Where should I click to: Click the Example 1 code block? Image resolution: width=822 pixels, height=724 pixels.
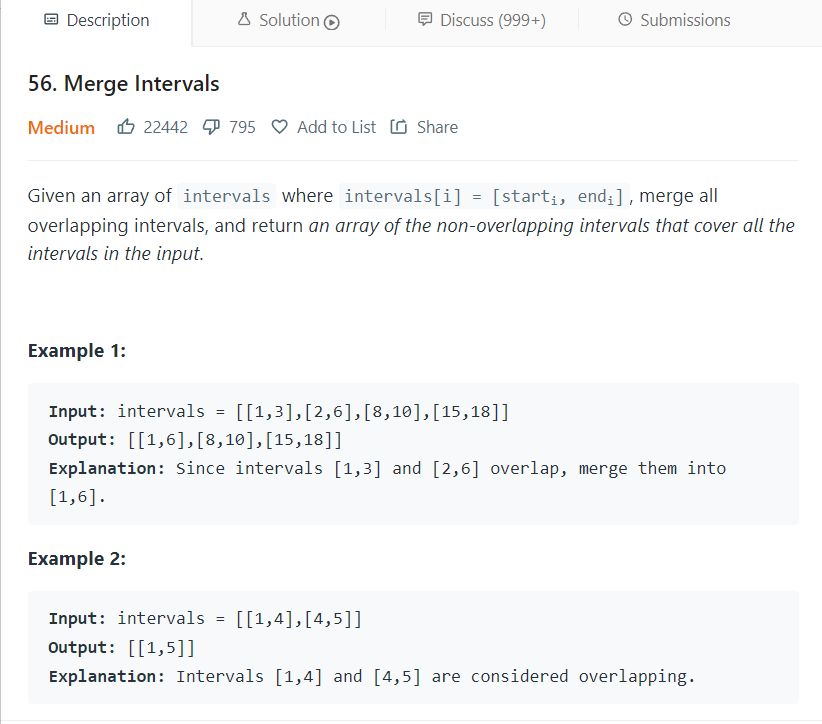pos(413,454)
